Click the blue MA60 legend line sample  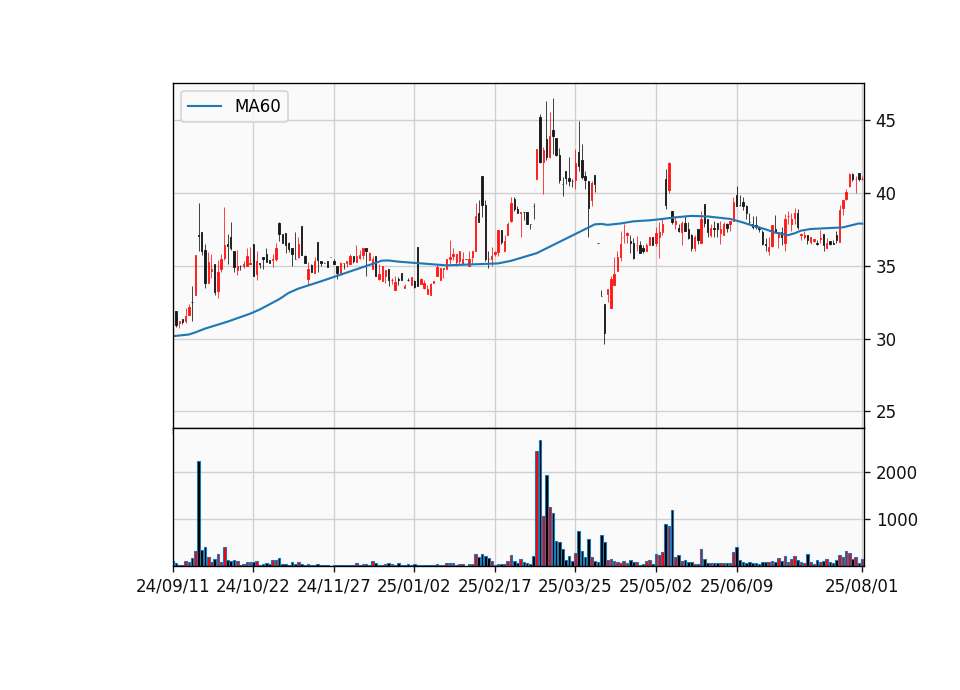(x=204, y=107)
